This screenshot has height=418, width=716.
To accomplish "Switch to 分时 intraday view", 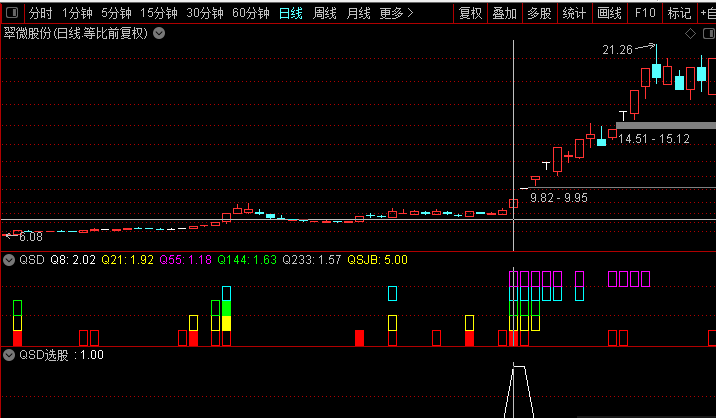I will (x=40, y=13).
